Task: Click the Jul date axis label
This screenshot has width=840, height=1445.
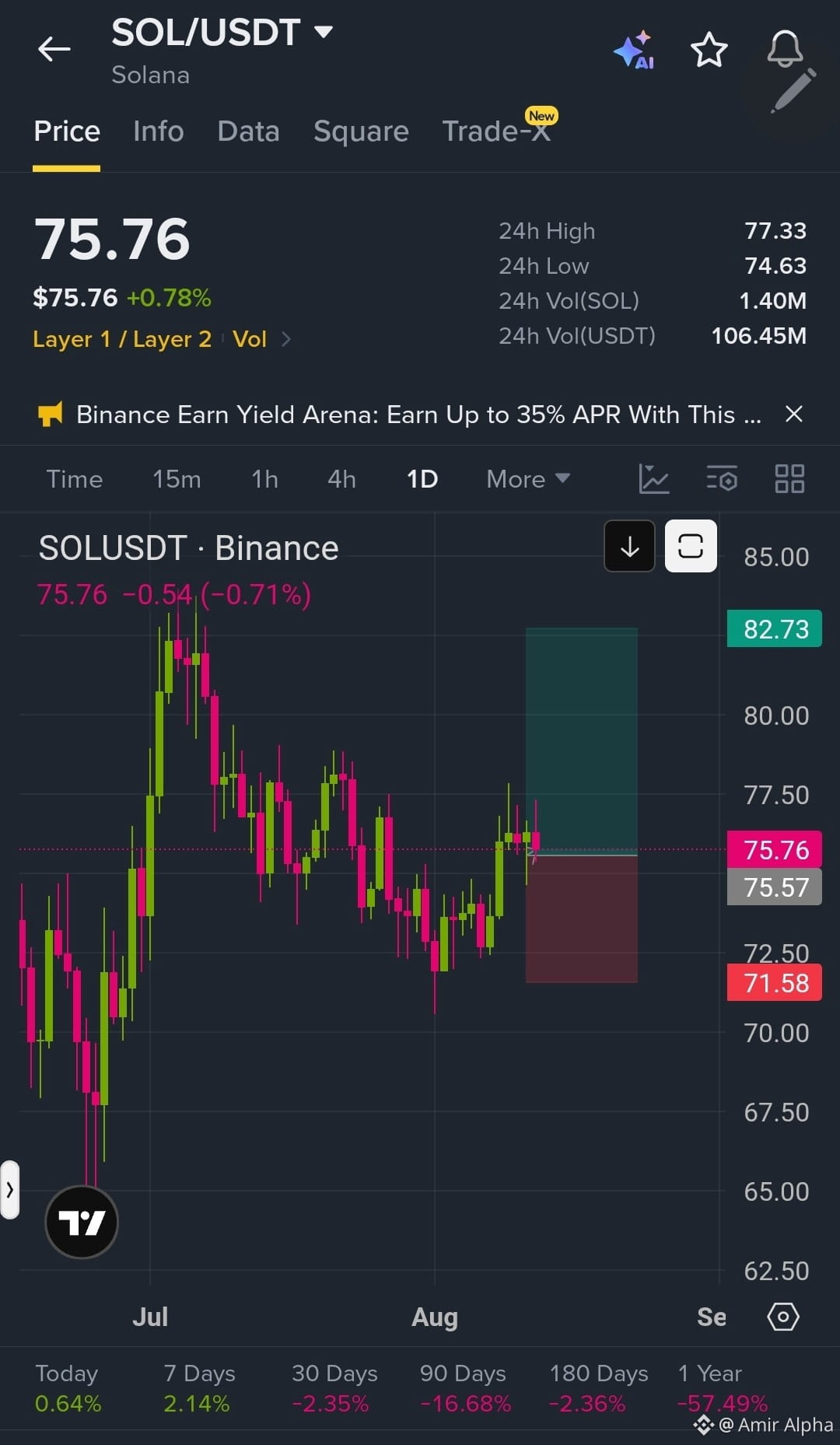Action: click(x=150, y=1317)
